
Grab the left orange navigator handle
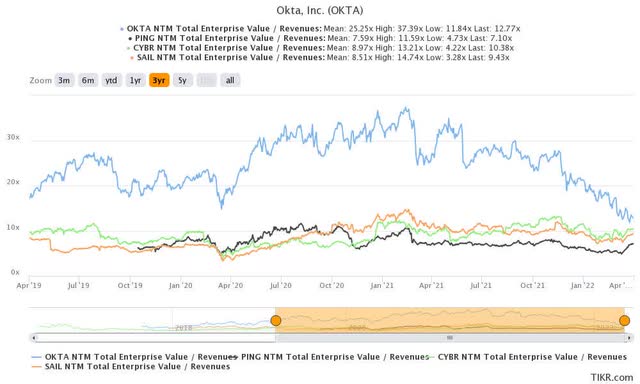276,320
